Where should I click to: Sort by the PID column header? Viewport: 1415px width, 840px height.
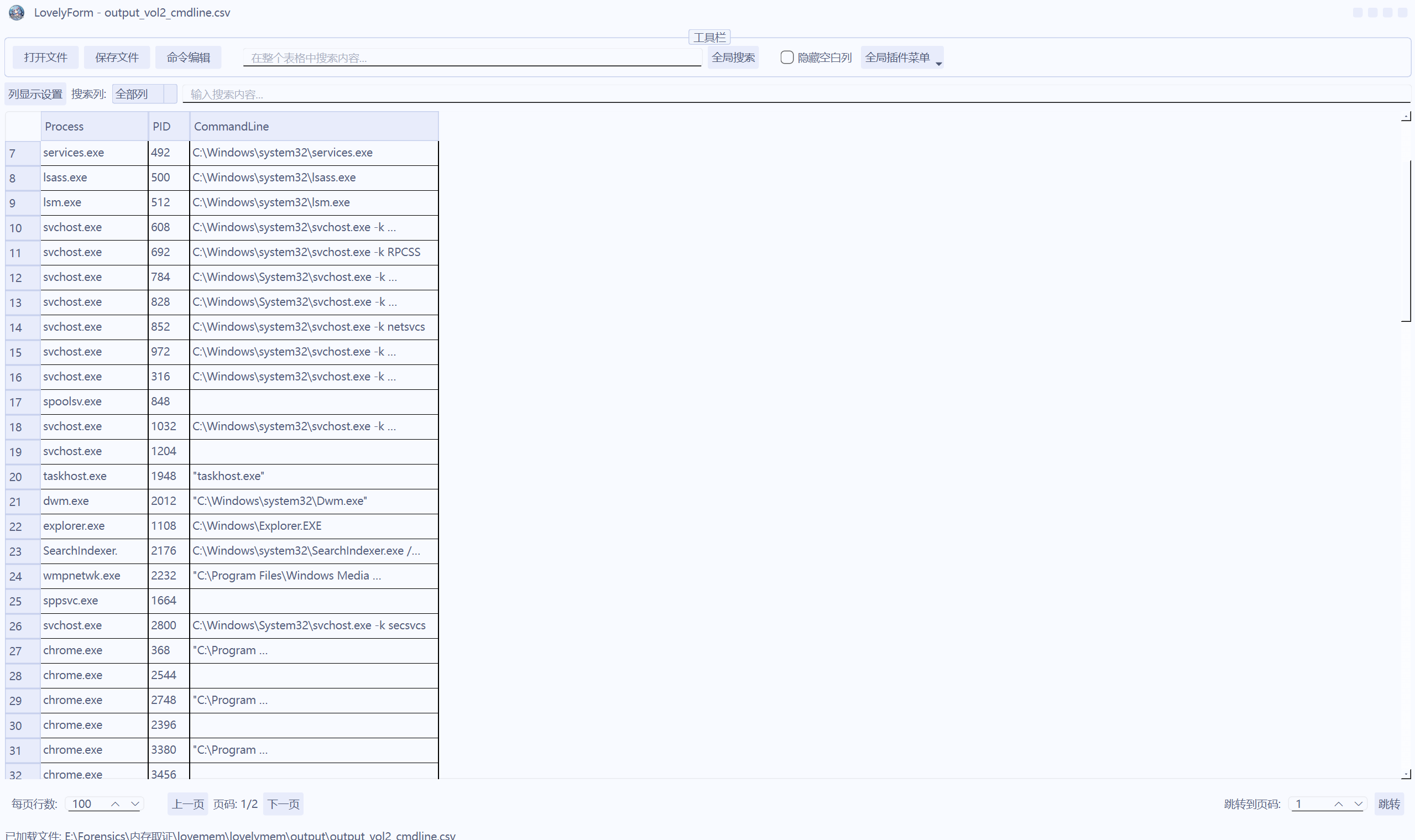pyautogui.click(x=169, y=126)
